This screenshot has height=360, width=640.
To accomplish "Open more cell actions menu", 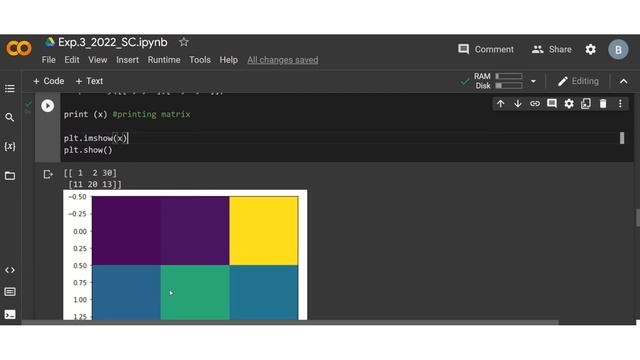I will (620, 104).
